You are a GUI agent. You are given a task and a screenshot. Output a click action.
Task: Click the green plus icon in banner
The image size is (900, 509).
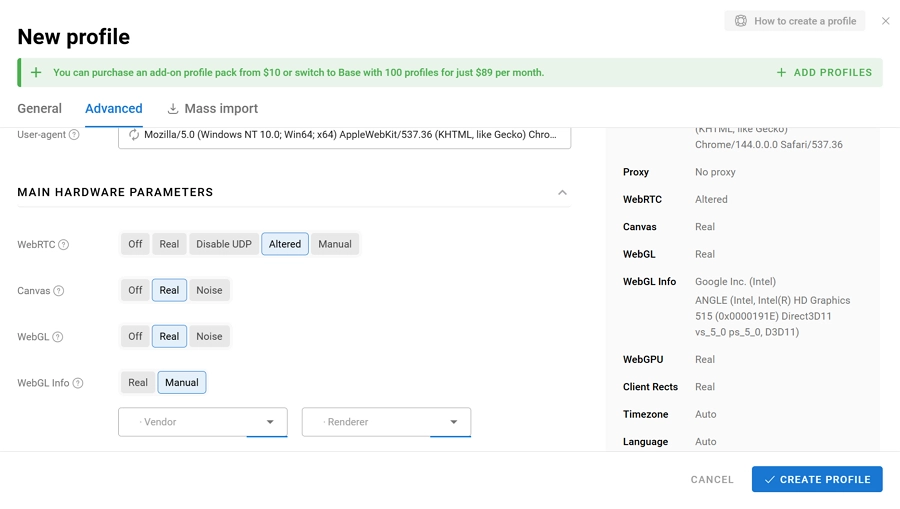tap(36, 73)
